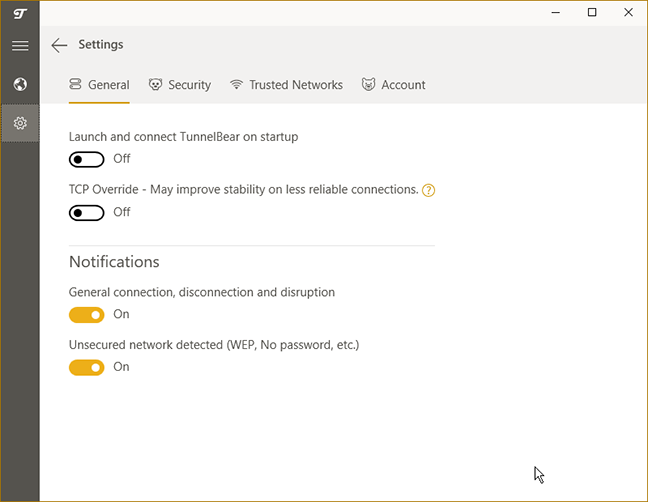Click the bear icon beside Security
The width and height of the screenshot is (648, 502).
point(155,85)
